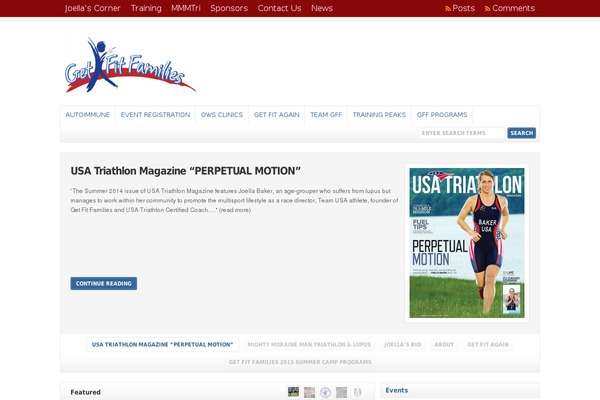Open GFF Programs tab

pyautogui.click(x=442, y=114)
